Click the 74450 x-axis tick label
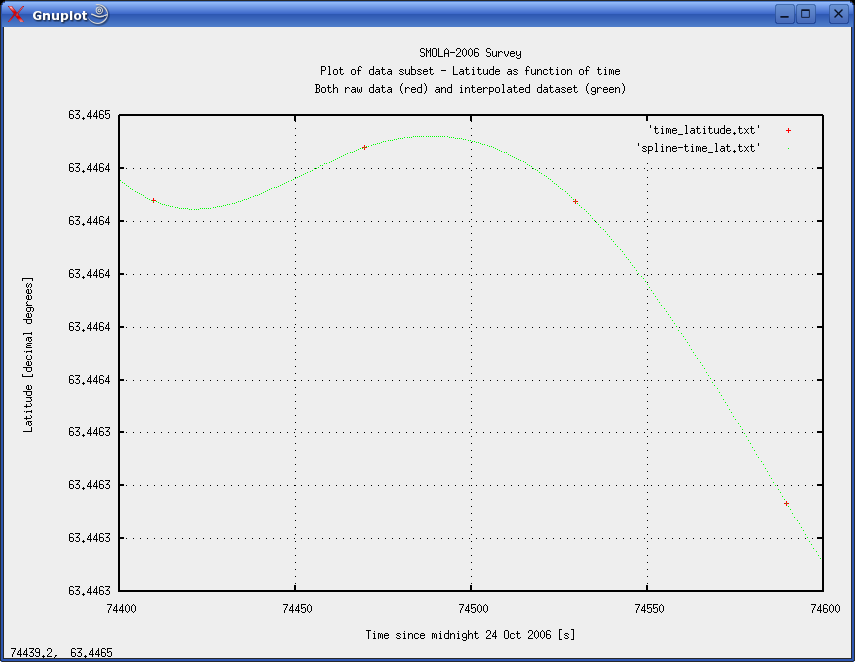Viewport: 855px width, 662px height. tap(295, 607)
